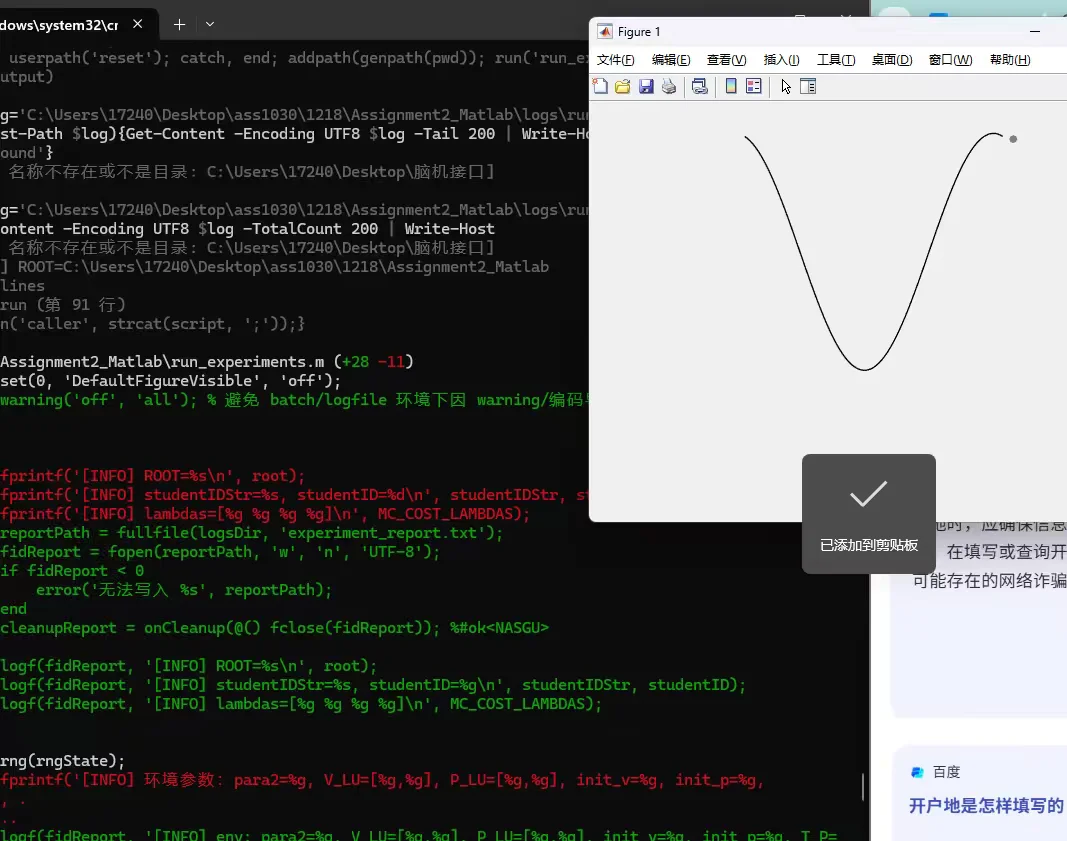The image size is (1067, 841).
Task: Click the New Figure icon in Figure 1 toolbar
Action: [x=600, y=86]
